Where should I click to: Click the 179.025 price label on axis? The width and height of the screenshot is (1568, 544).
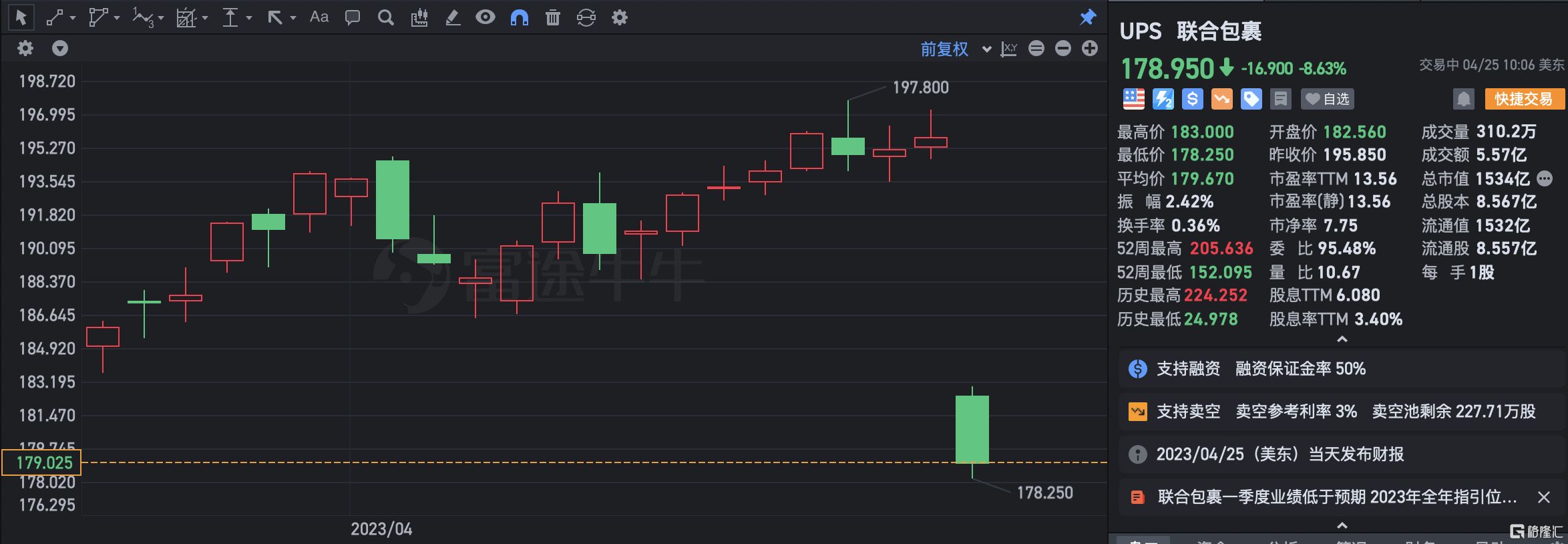point(42,462)
